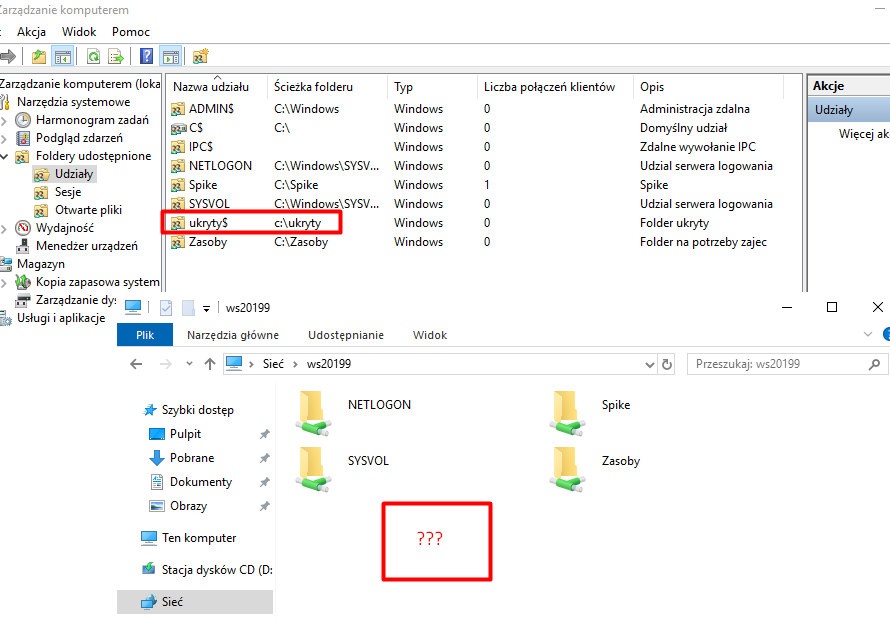This screenshot has height=617, width=890.
Task: Switch to the Udostępnianie ribbon tab
Action: click(x=345, y=335)
